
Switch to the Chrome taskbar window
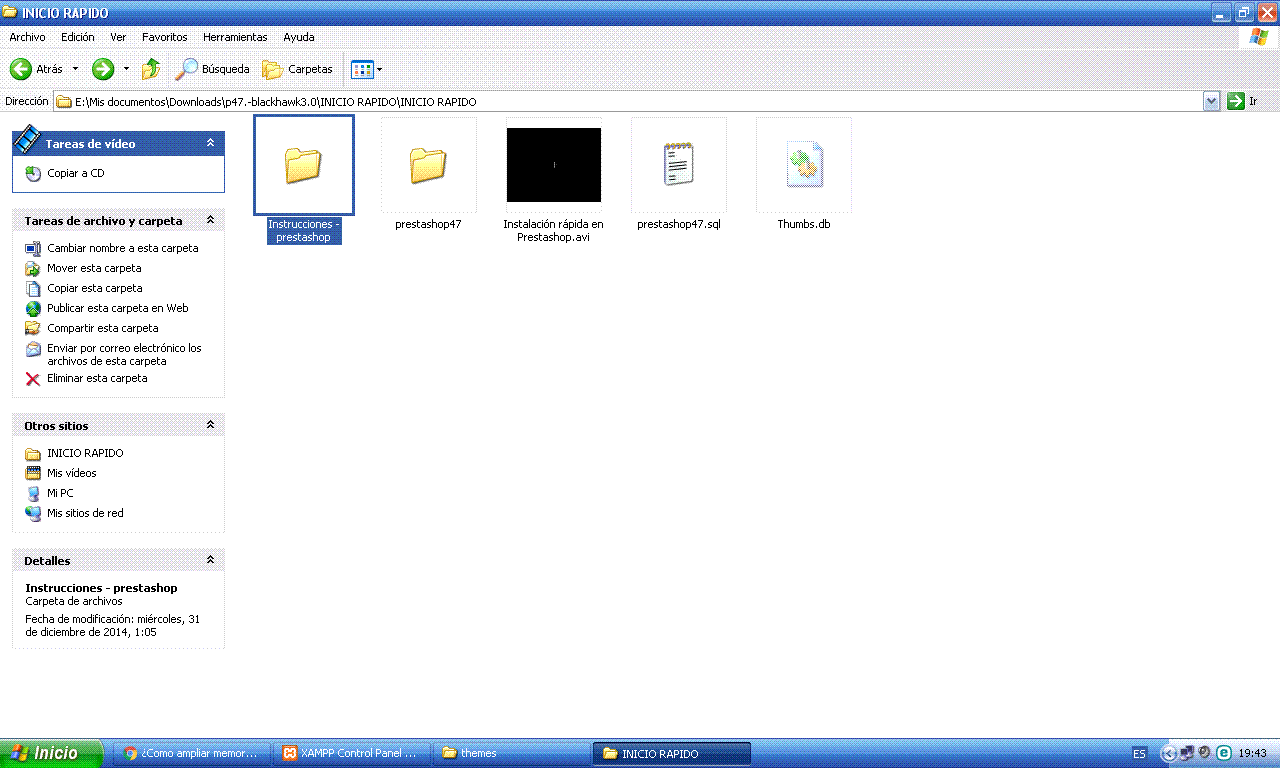coord(192,753)
